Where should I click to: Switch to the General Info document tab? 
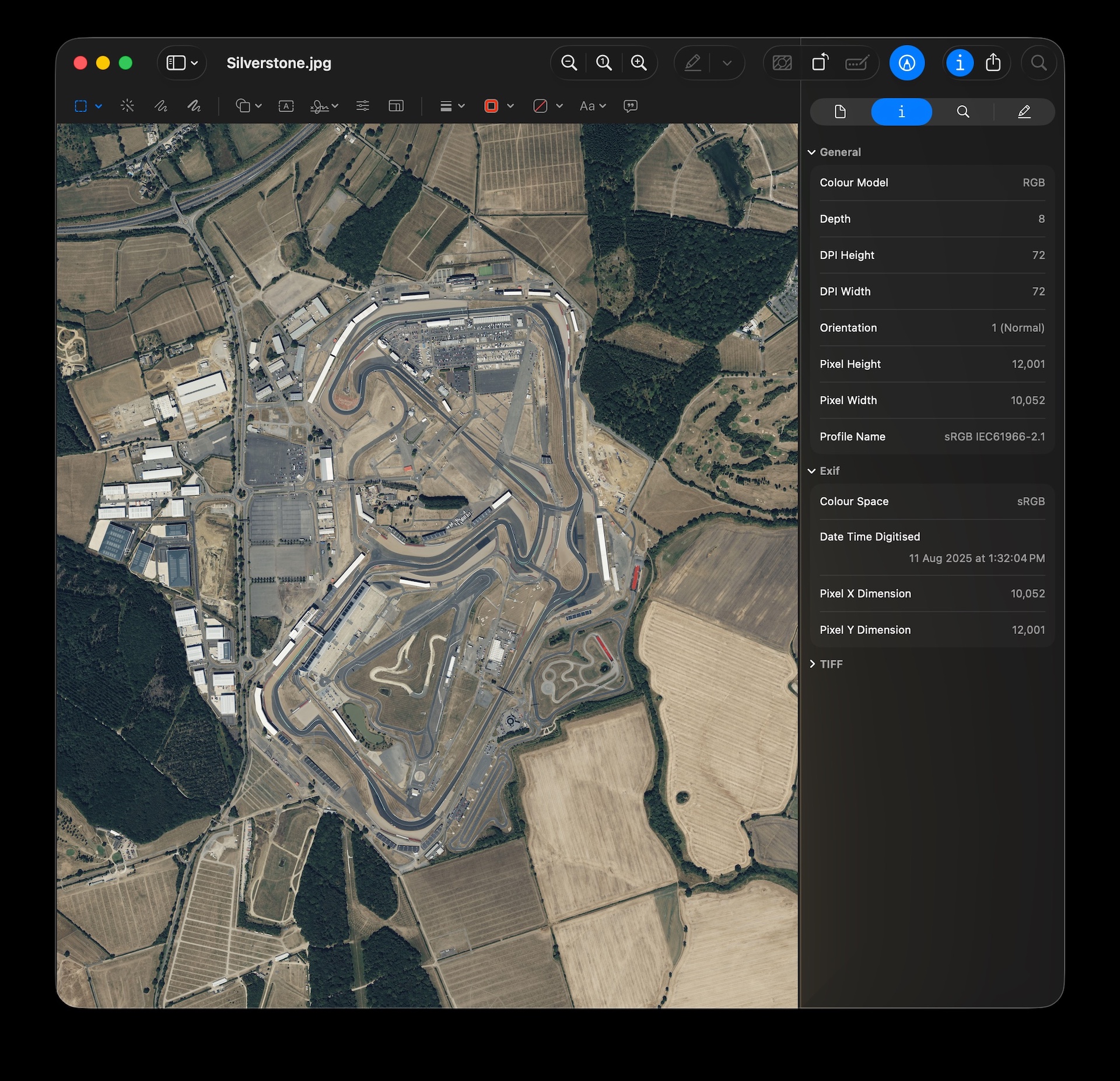840,111
